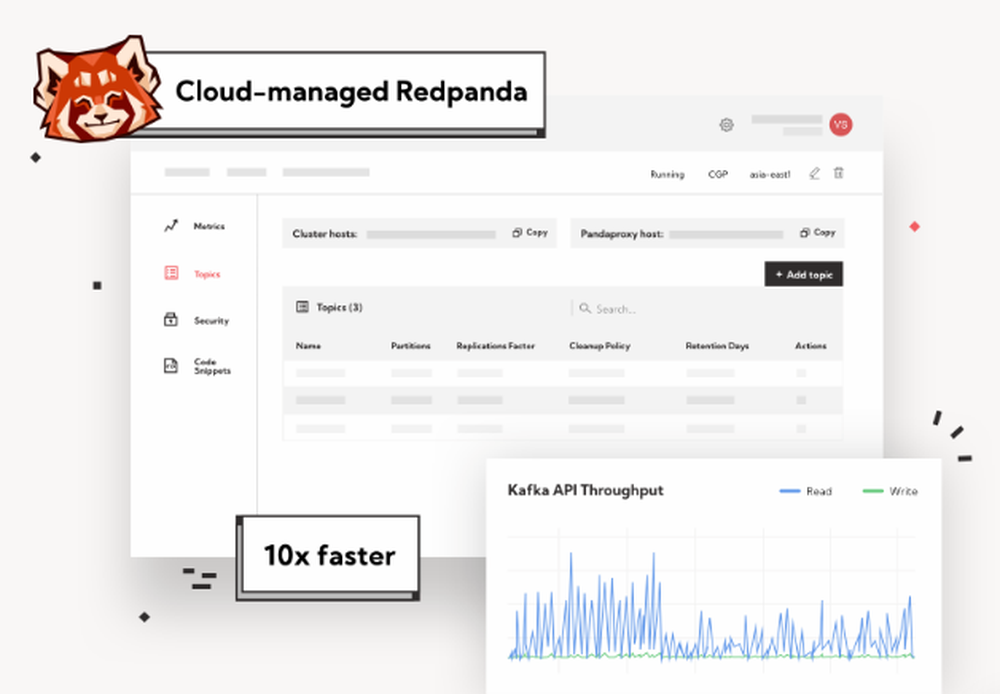Open the settings gear icon
The height and width of the screenshot is (694, 1000).
[x=726, y=125]
